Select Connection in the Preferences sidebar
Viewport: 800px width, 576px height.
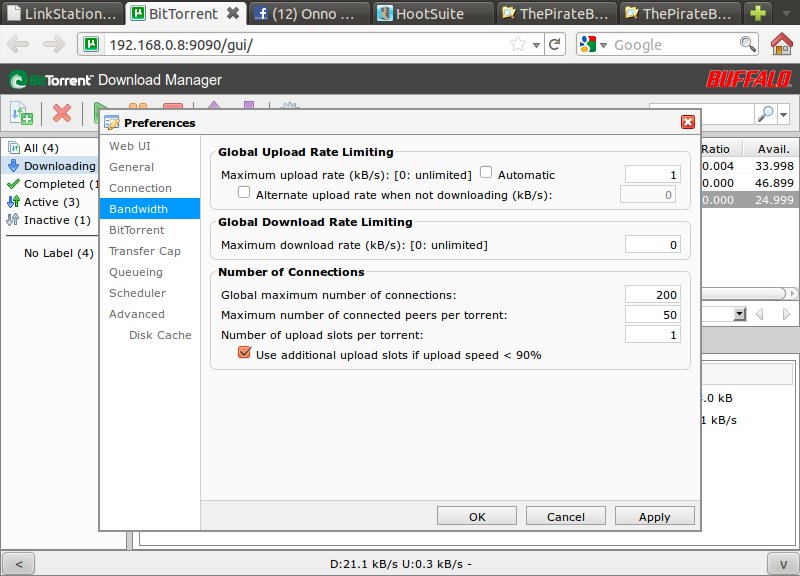click(x=140, y=188)
